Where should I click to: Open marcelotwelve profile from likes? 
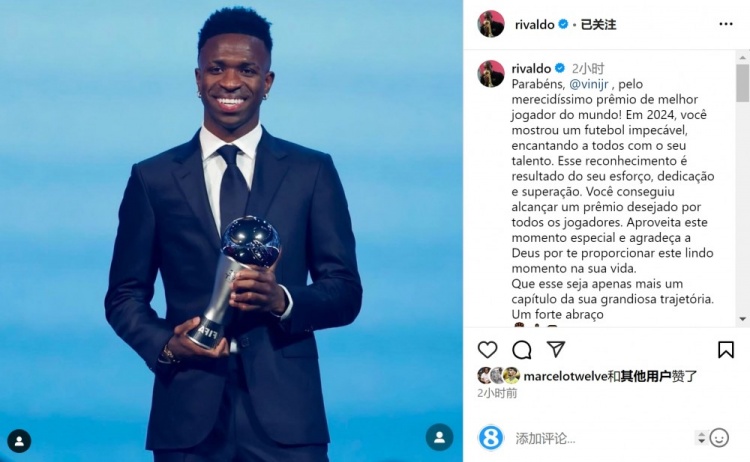point(565,376)
